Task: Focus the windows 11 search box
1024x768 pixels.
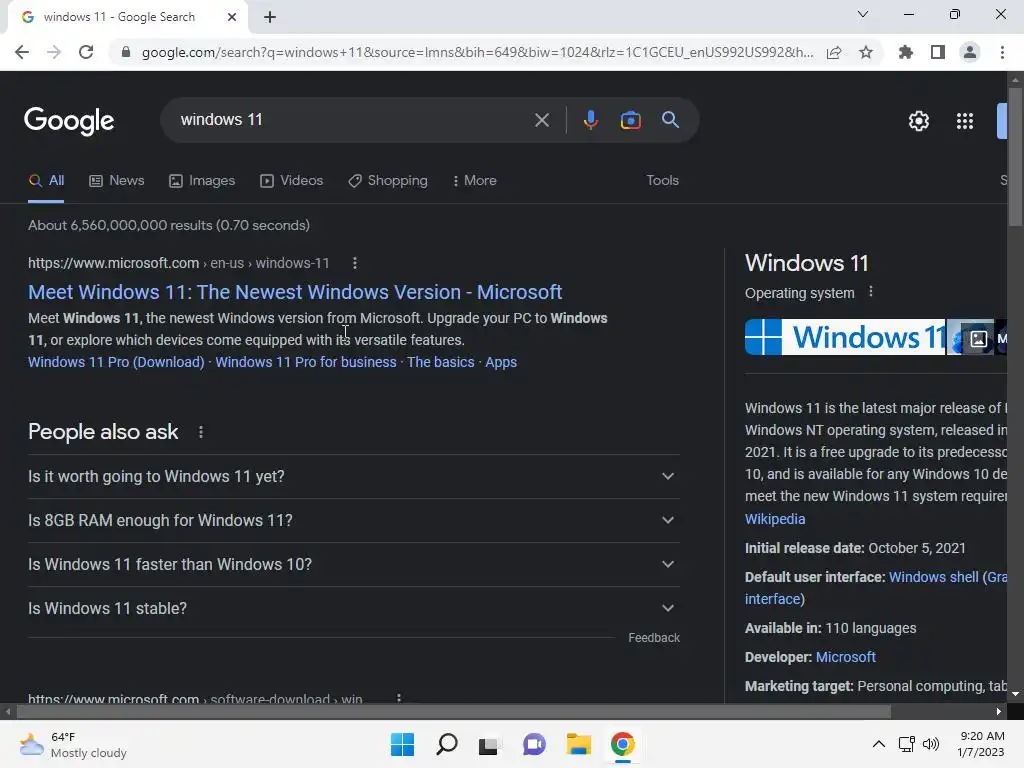Action: (x=353, y=120)
